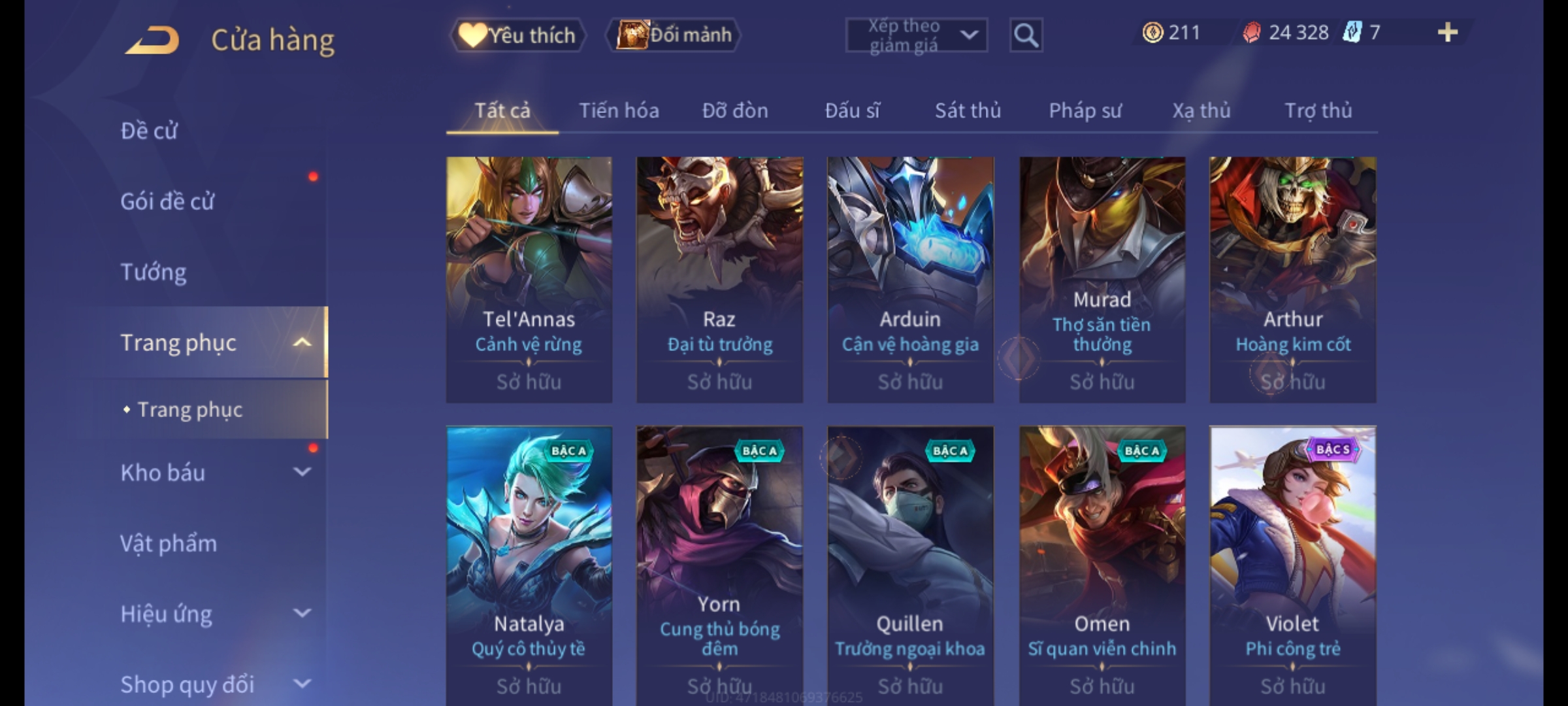Expand the Shop quy đổi section
This screenshot has height=706, width=1568.
point(302,684)
